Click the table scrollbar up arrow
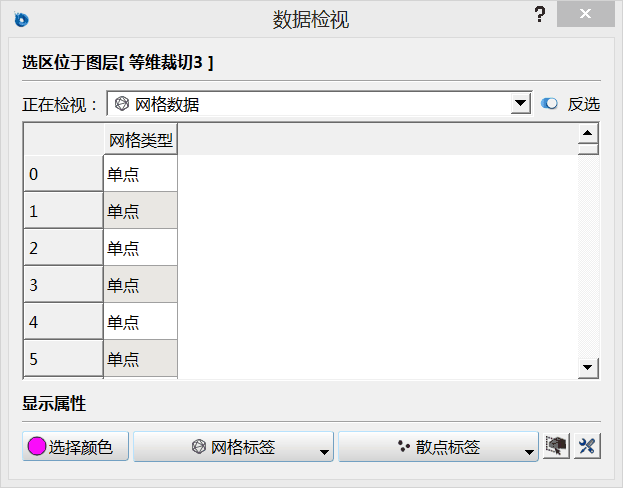This screenshot has width=623, height=488. click(588, 134)
